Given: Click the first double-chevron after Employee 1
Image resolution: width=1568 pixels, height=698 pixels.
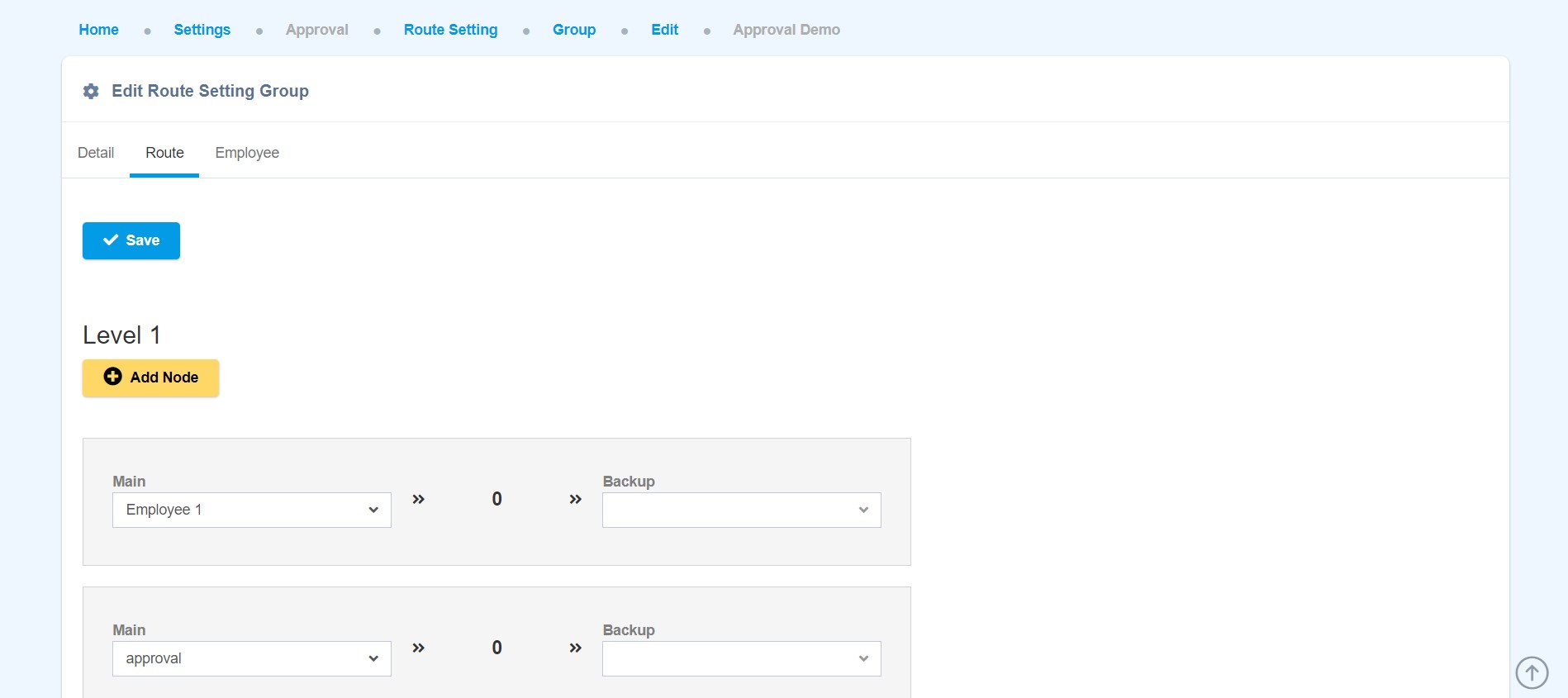Looking at the screenshot, I should [418, 499].
